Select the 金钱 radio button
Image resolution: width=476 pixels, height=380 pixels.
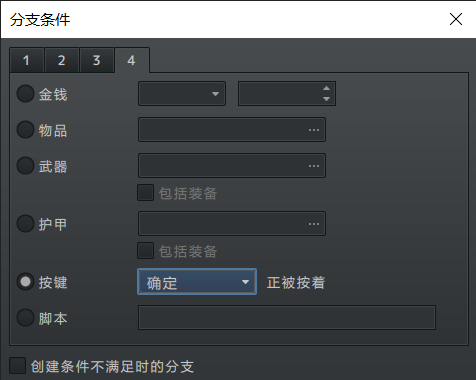pyautogui.click(x=26, y=94)
